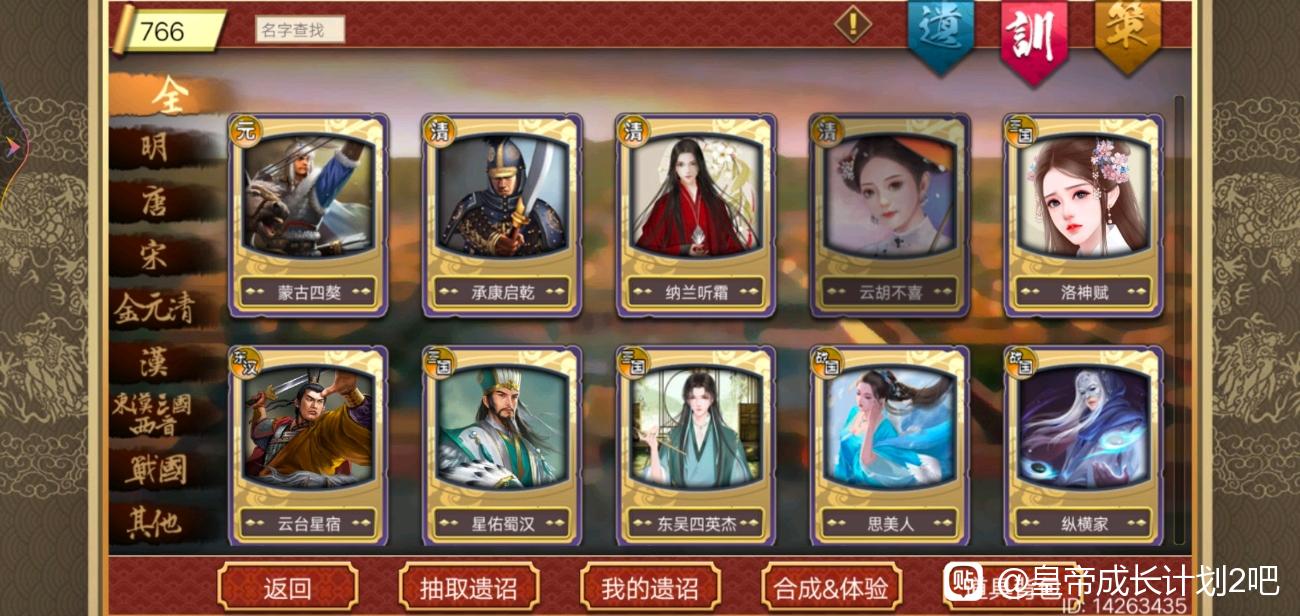Switch to the 全 category tab

coord(168,95)
